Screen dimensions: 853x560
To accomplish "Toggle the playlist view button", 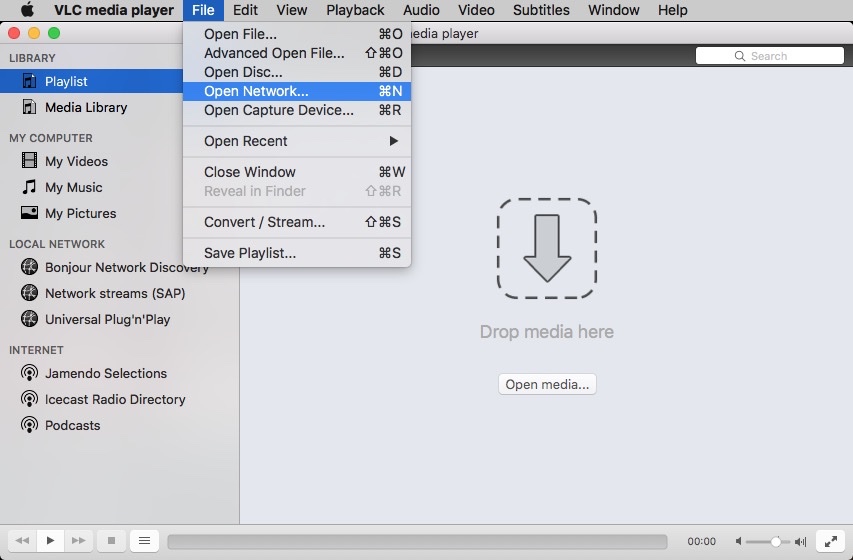I will point(144,540).
